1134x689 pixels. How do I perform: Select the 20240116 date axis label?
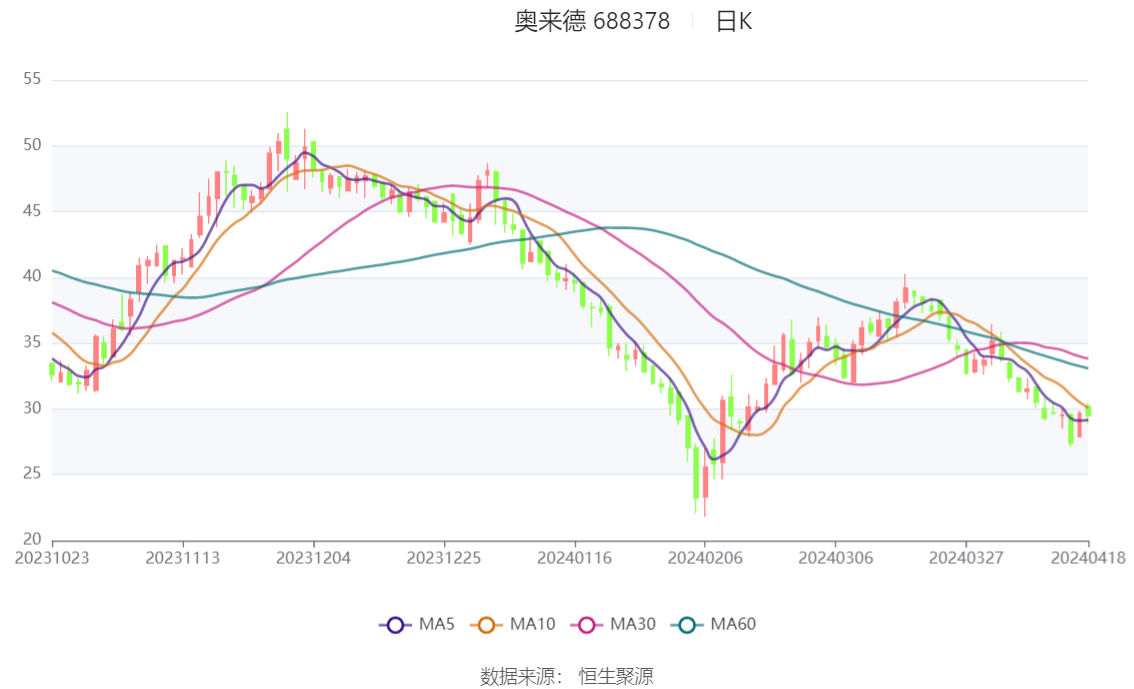574,558
